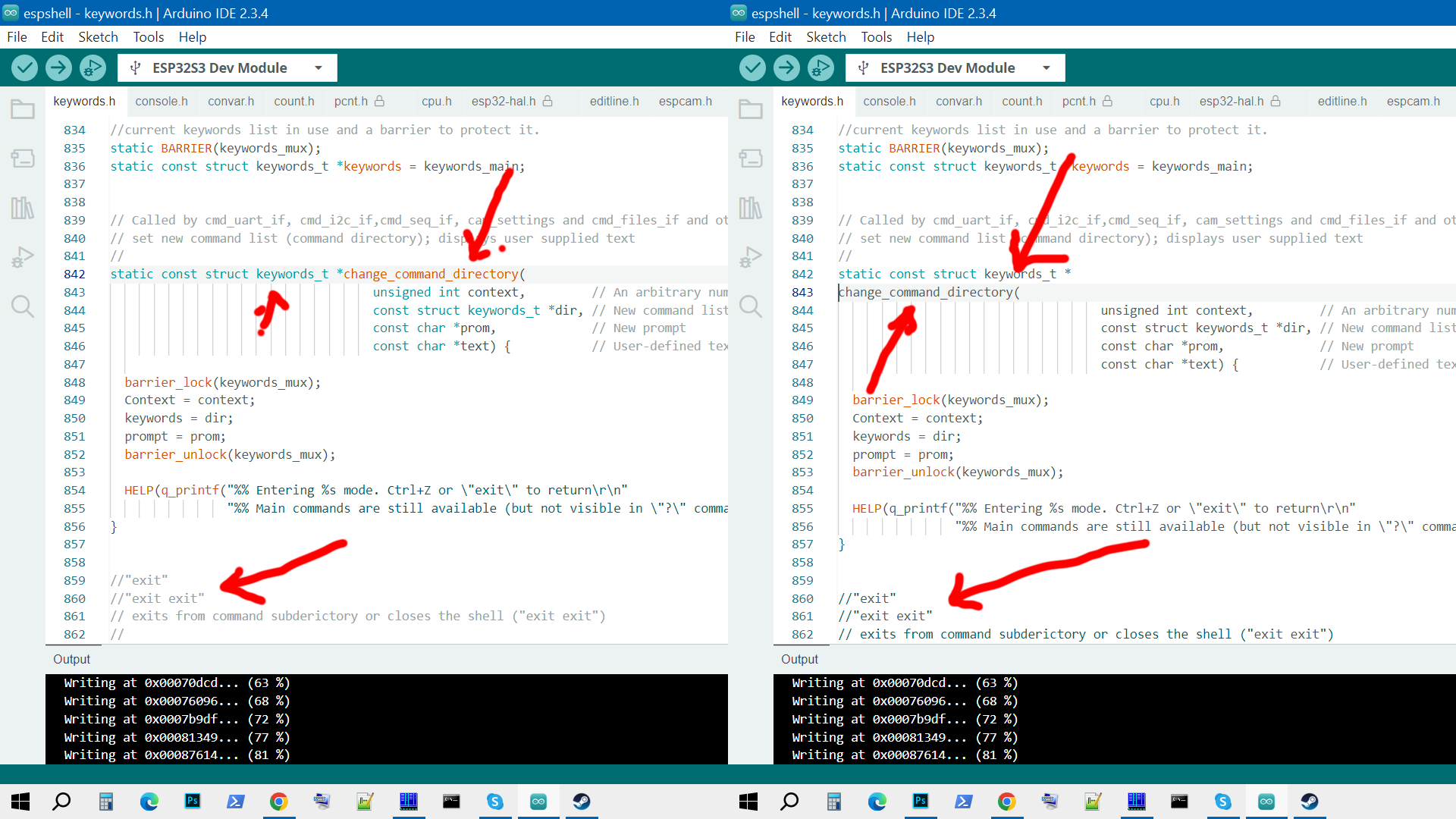
Task: Open the Library Manager from the sidebar
Action: [21, 207]
